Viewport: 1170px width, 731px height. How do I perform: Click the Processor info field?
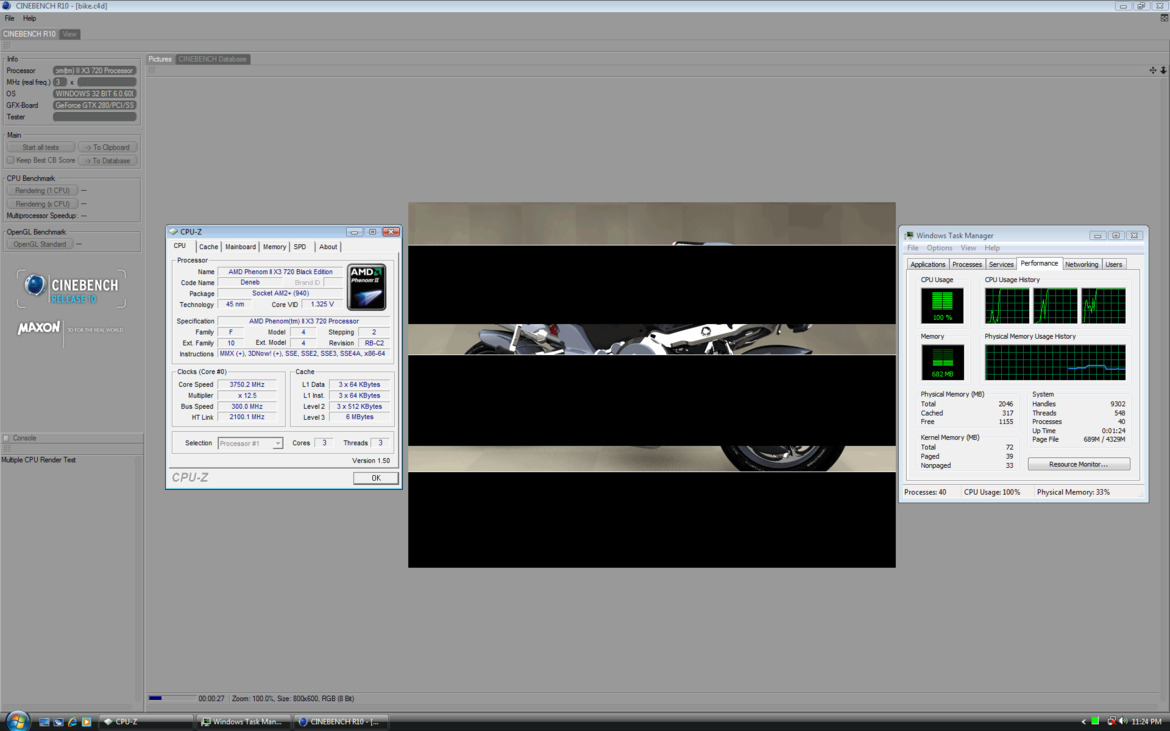[x=95, y=71]
